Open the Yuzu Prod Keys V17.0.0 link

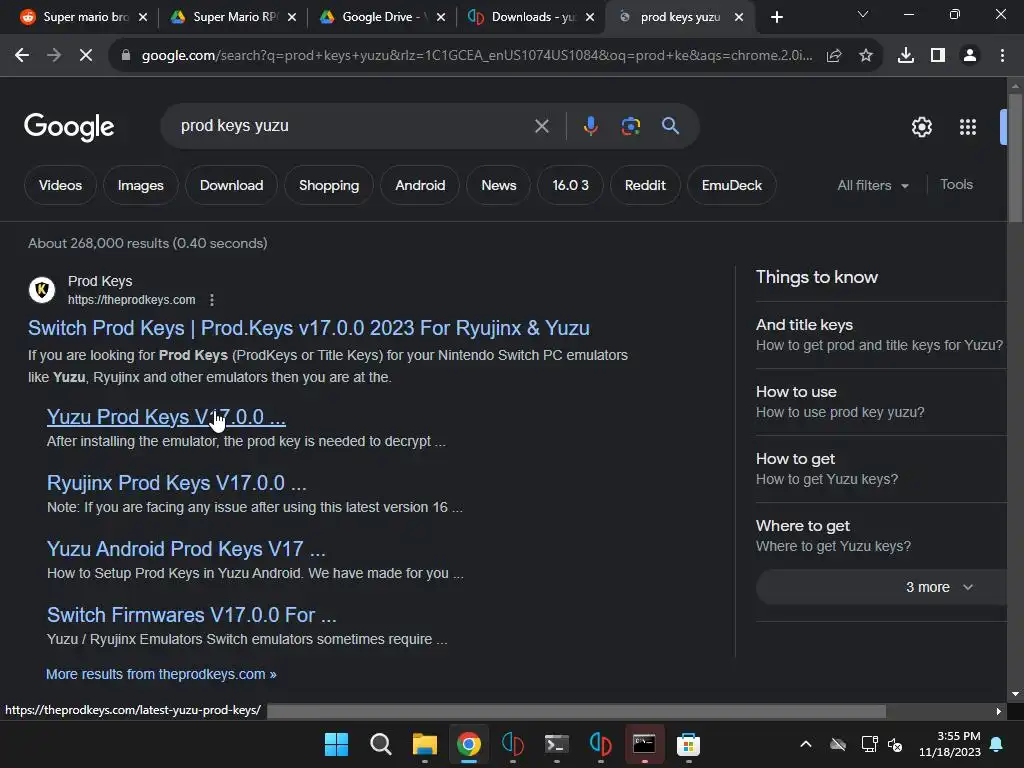click(166, 417)
